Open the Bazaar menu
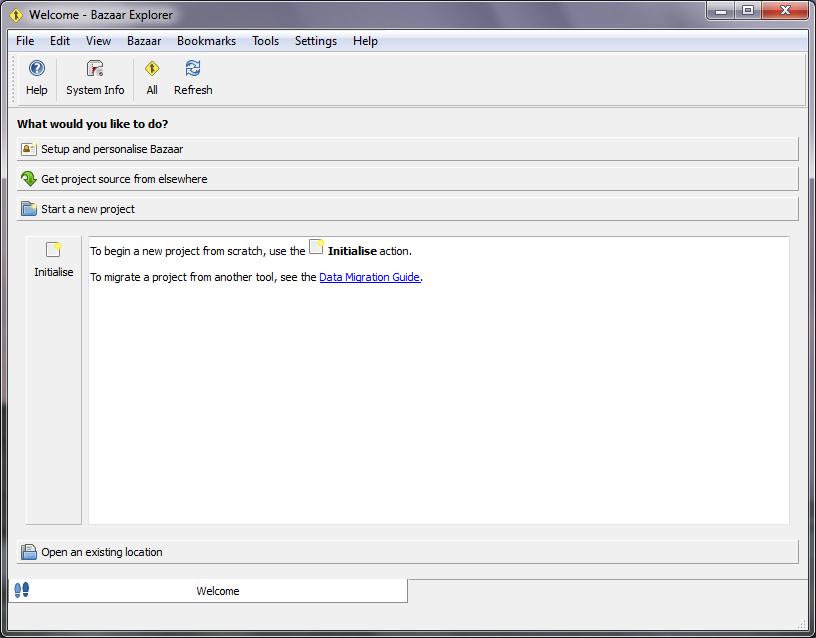This screenshot has width=816, height=638. pyautogui.click(x=144, y=41)
